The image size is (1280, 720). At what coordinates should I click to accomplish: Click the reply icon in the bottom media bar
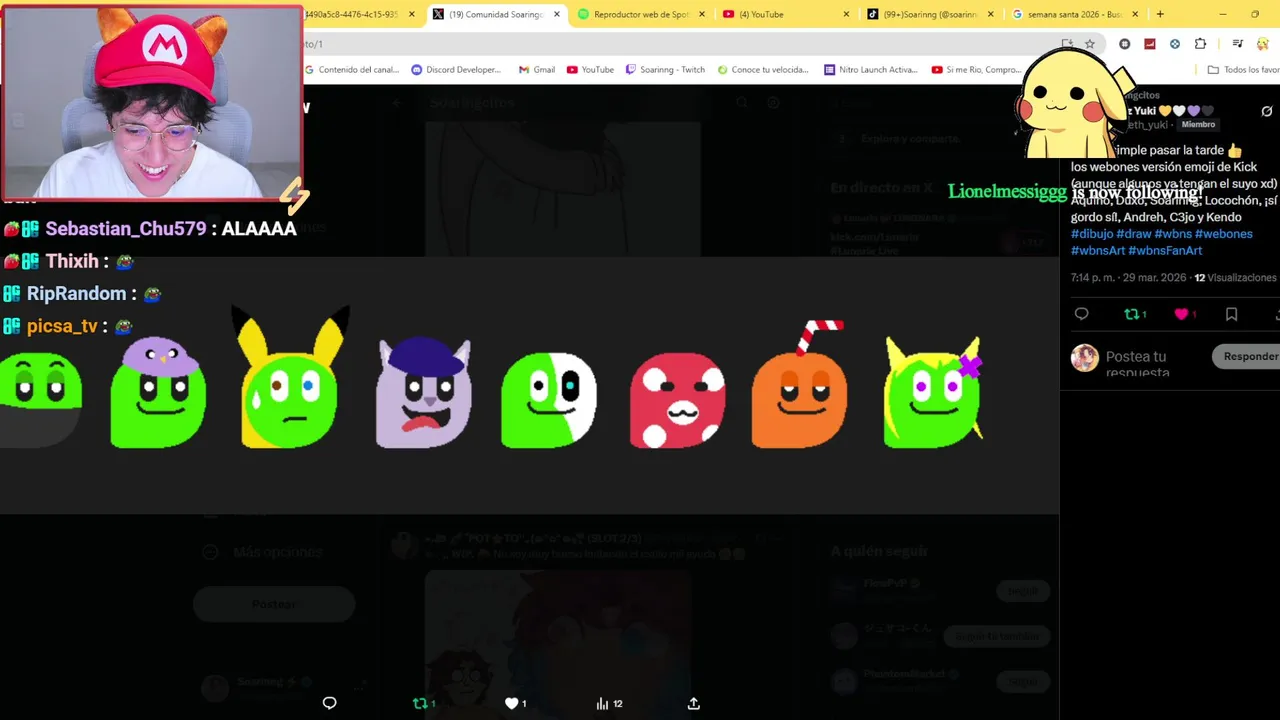(329, 703)
